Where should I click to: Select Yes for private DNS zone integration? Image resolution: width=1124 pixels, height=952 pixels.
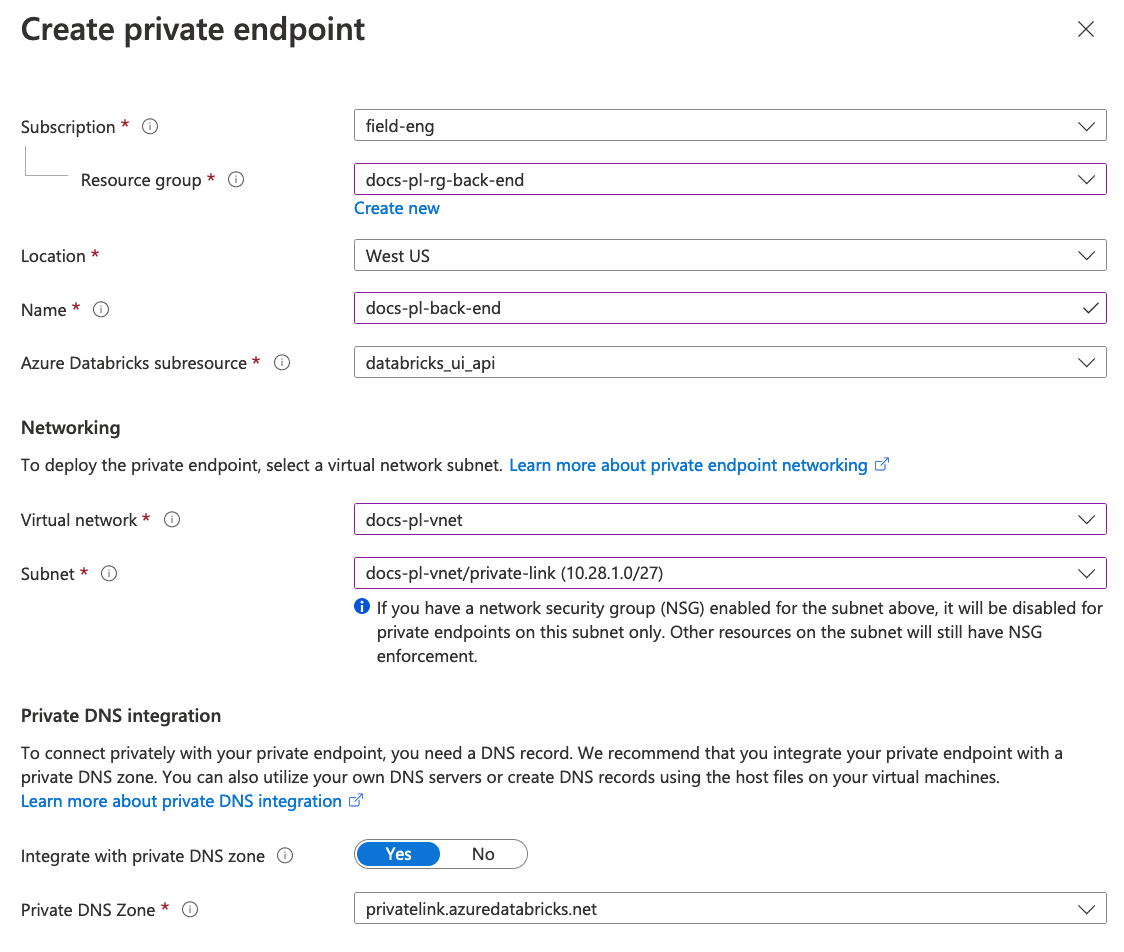pos(398,854)
